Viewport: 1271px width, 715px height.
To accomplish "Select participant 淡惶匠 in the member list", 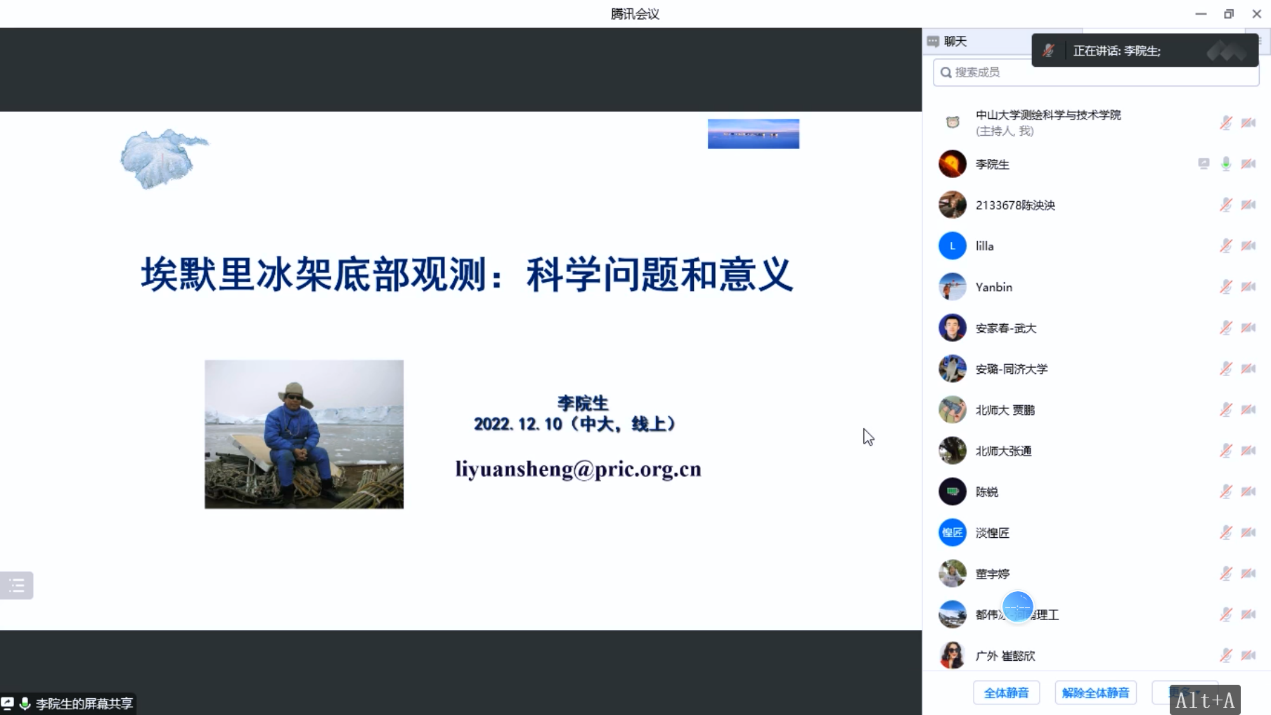I will 992,533.
